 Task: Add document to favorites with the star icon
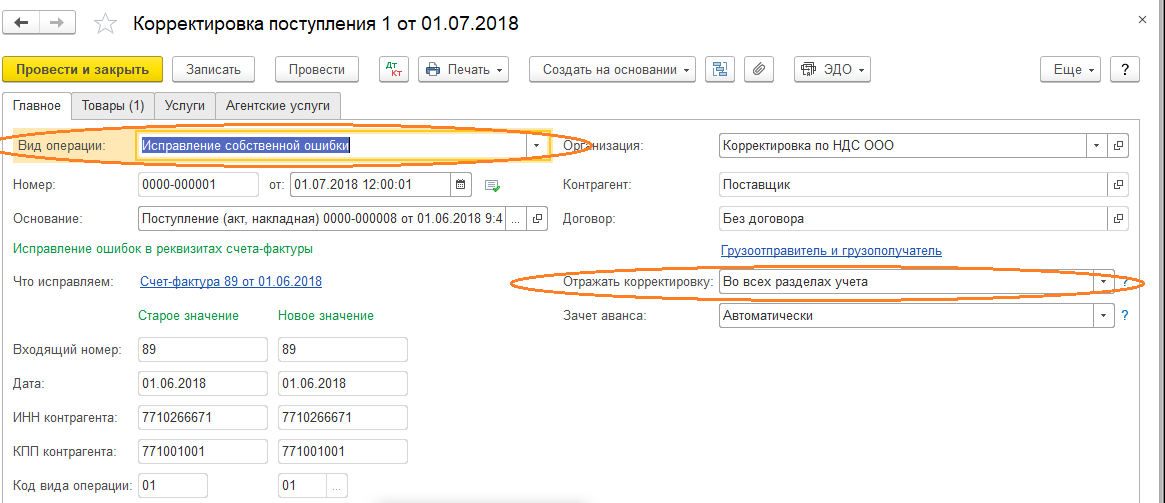click(x=106, y=24)
